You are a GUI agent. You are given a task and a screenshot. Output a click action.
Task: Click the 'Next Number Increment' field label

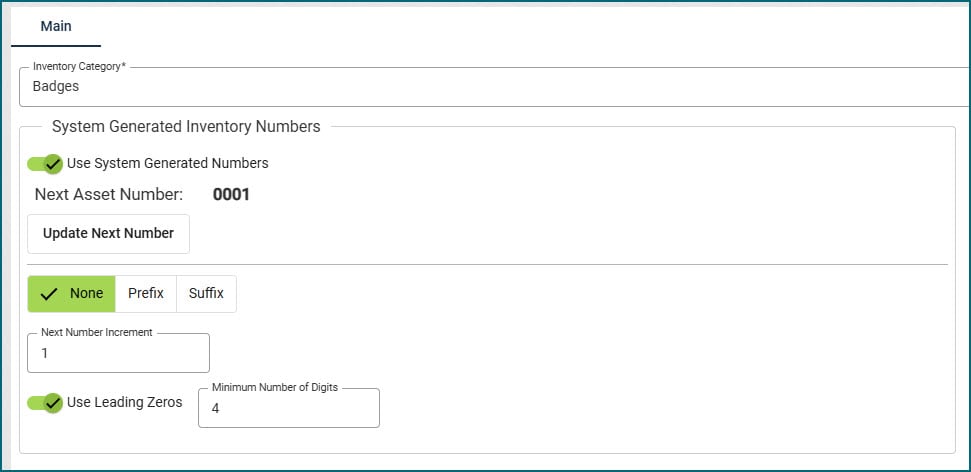[96, 332]
